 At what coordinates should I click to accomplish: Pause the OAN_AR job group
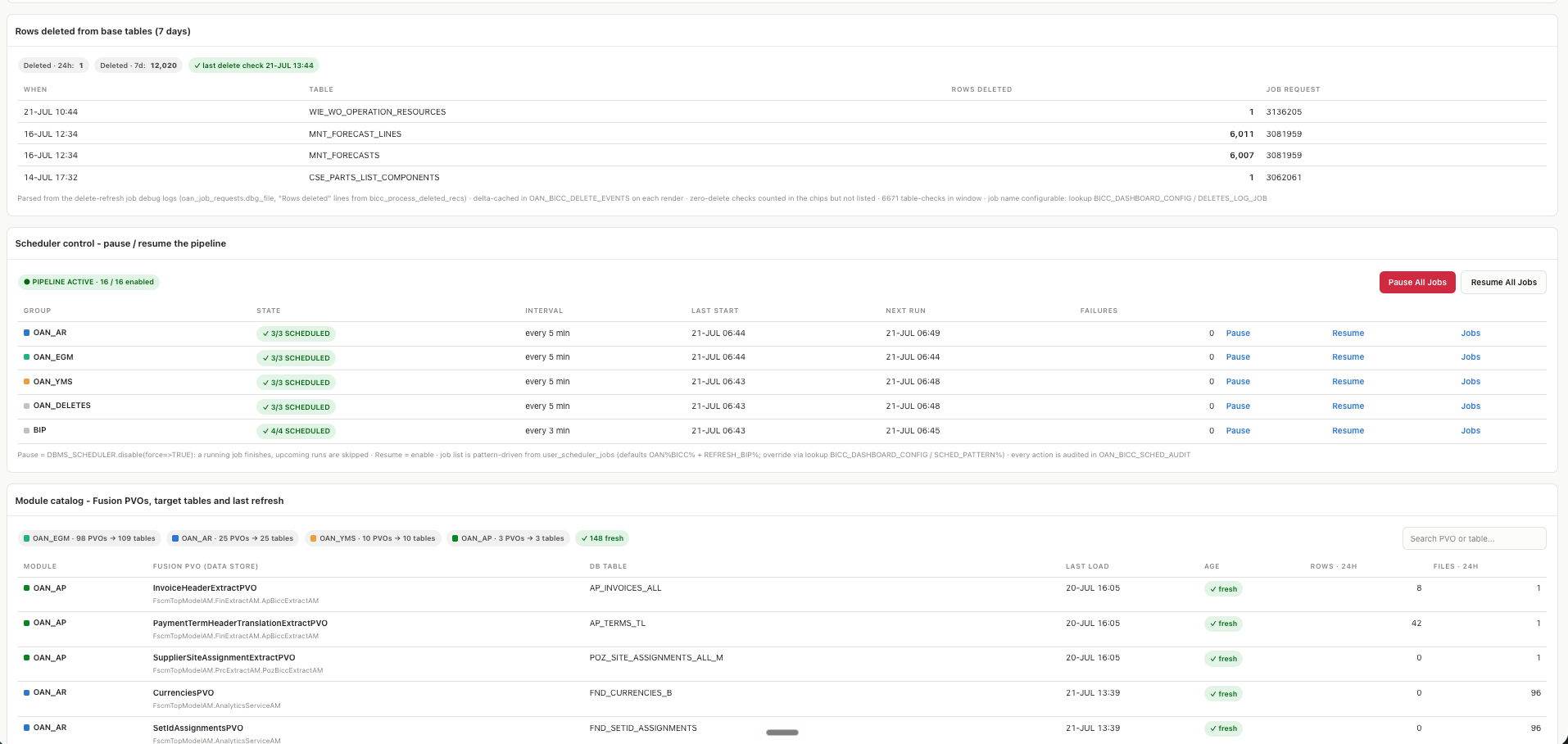click(x=1238, y=333)
